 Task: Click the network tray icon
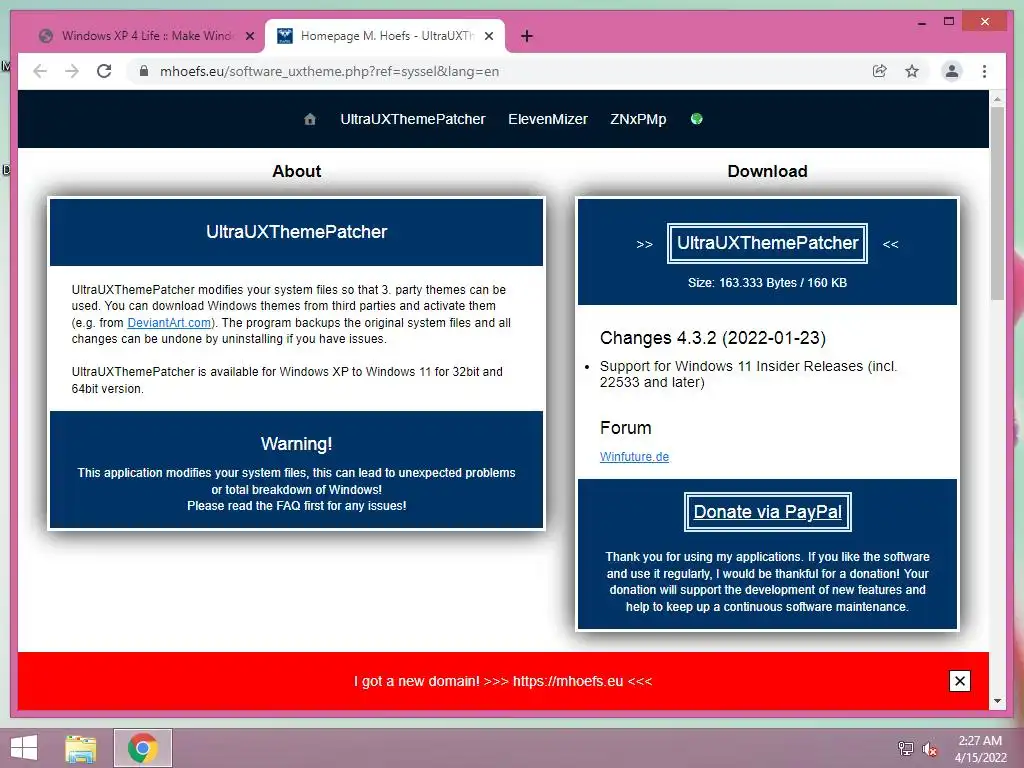click(906, 748)
